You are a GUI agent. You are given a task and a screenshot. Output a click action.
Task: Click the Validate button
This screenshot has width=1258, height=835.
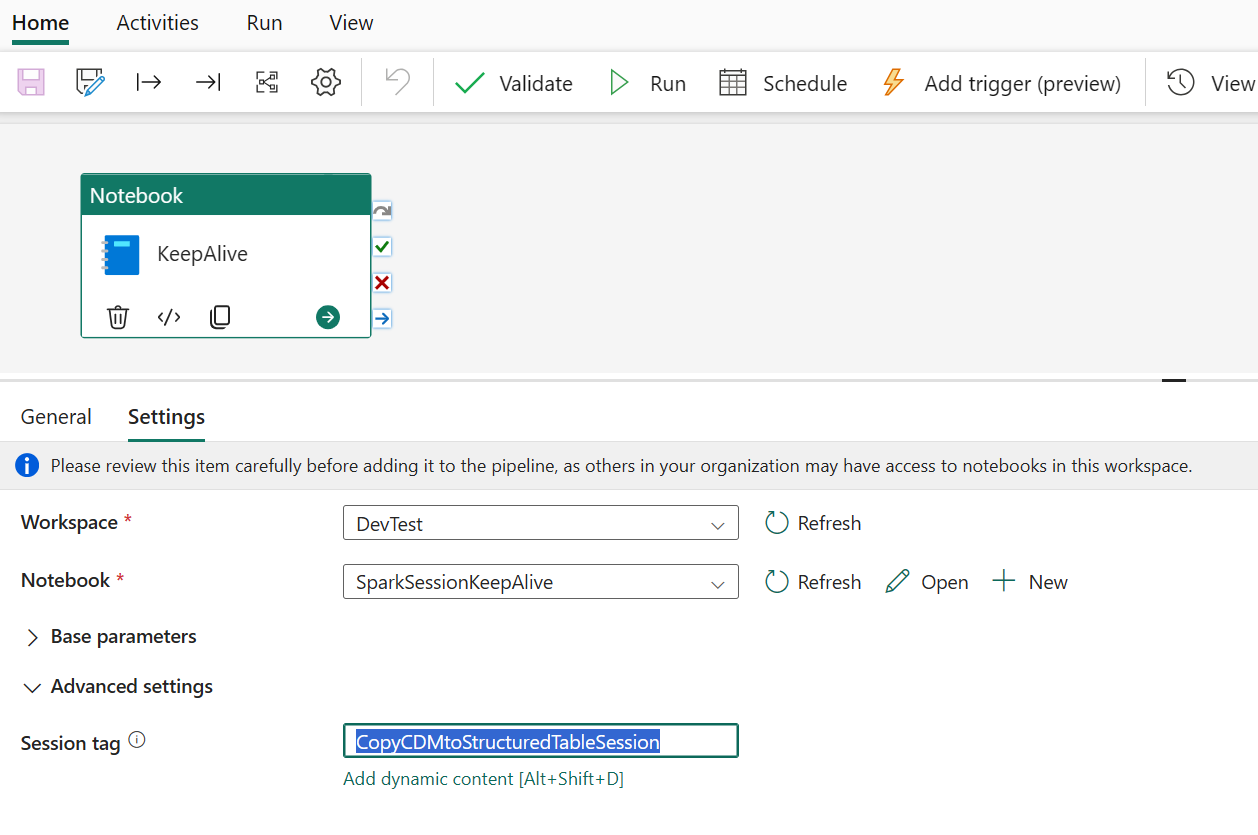point(514,84)
